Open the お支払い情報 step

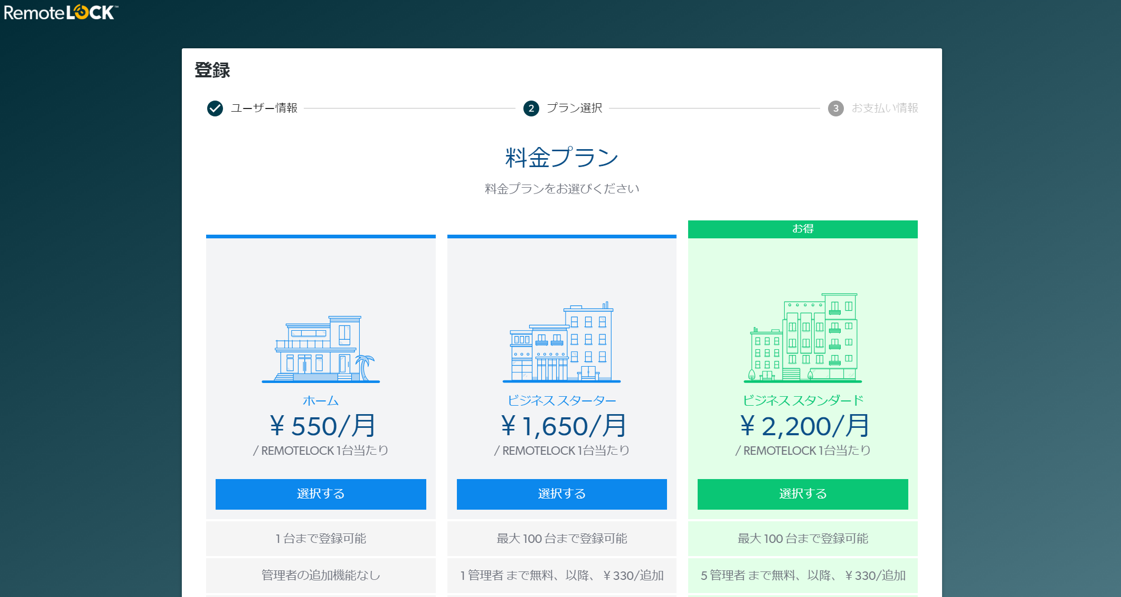tap(884, 109)
